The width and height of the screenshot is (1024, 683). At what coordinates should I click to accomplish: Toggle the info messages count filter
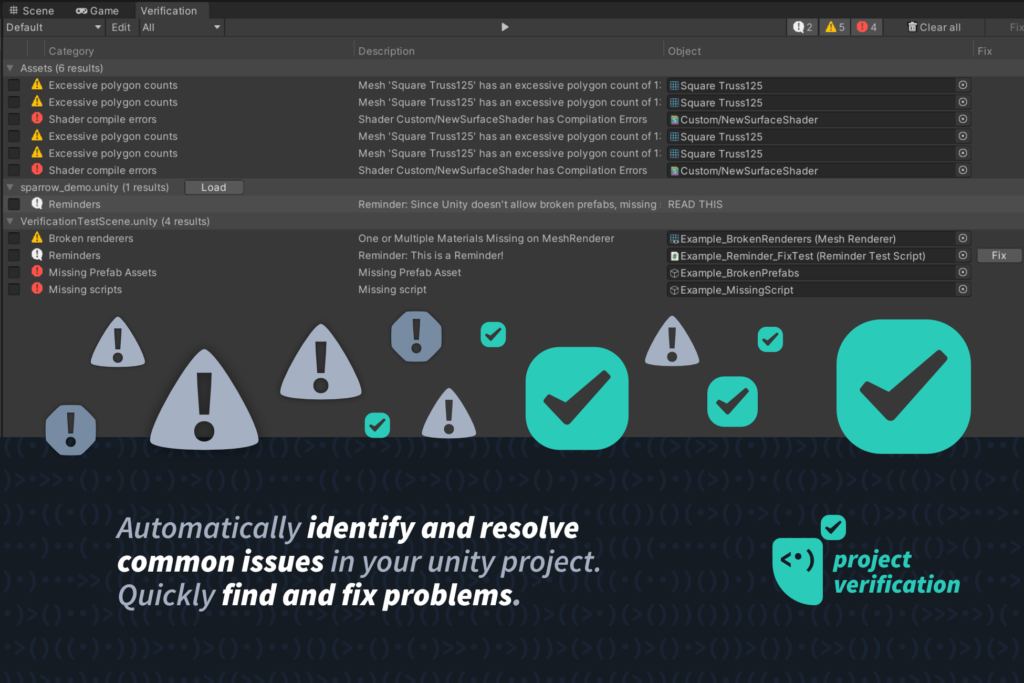click(x=803, y=27)
